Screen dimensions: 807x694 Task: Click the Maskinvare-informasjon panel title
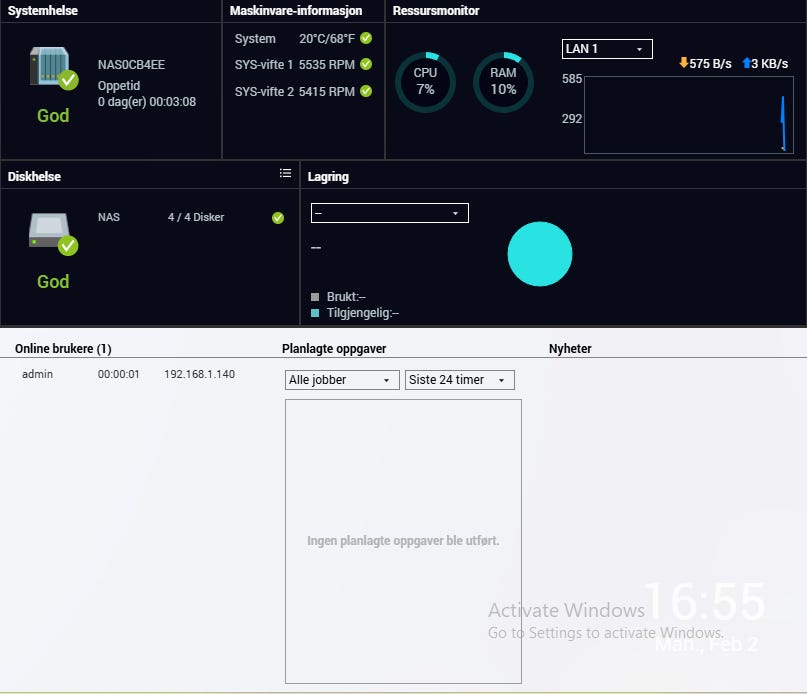pos(296,11)
